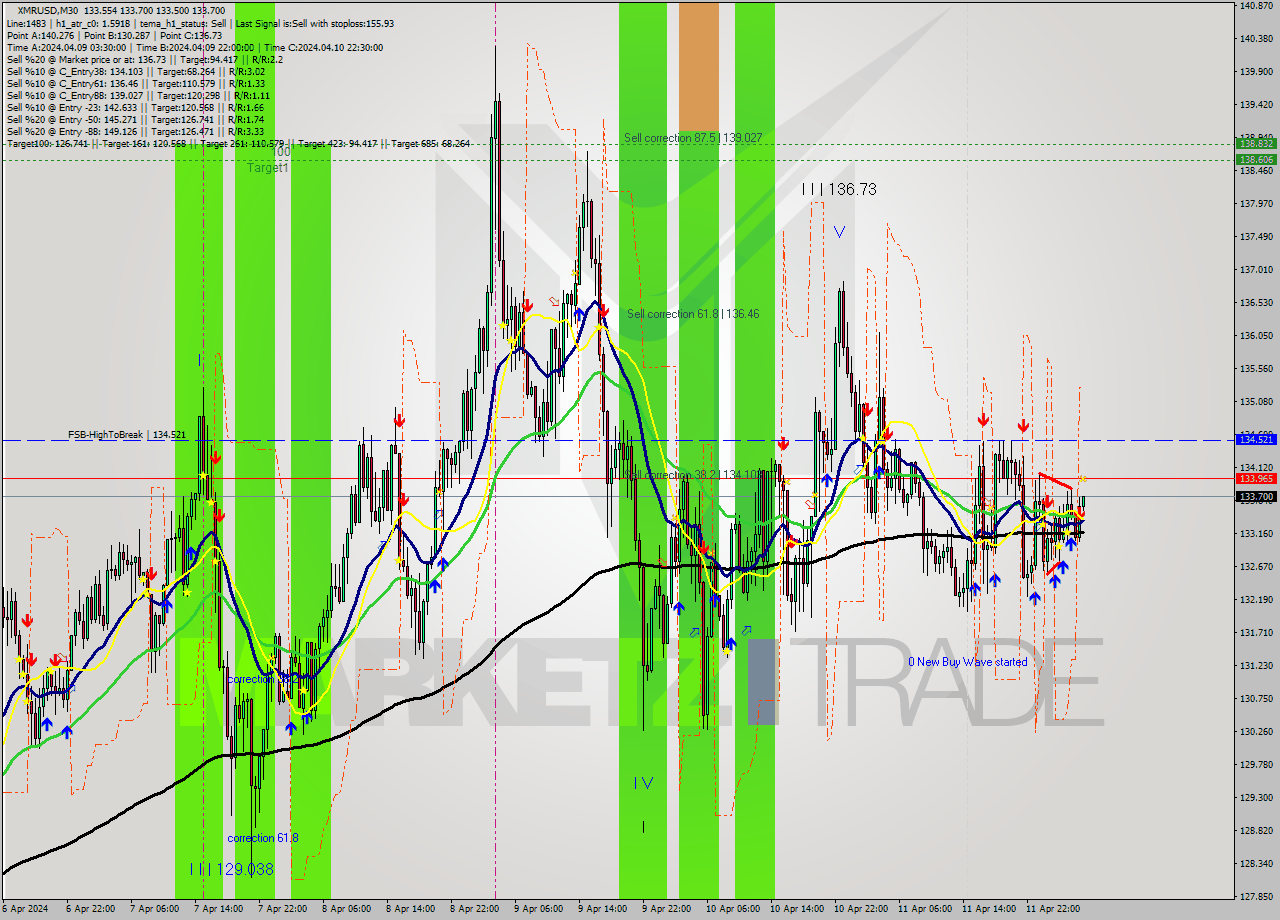
Task: Click the '11 Apr 06:00' time label
Action: coord(925,909)
